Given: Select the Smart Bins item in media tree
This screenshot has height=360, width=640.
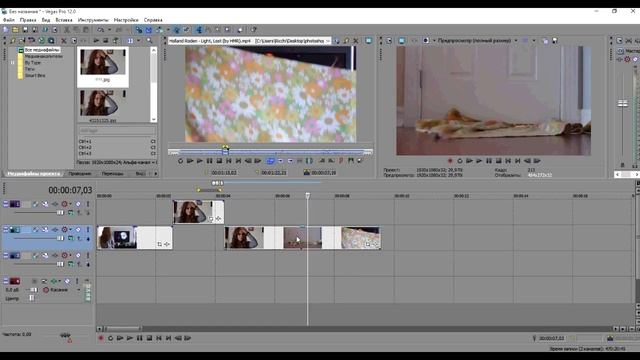Looking at the screenshot, I should [35, 76].
